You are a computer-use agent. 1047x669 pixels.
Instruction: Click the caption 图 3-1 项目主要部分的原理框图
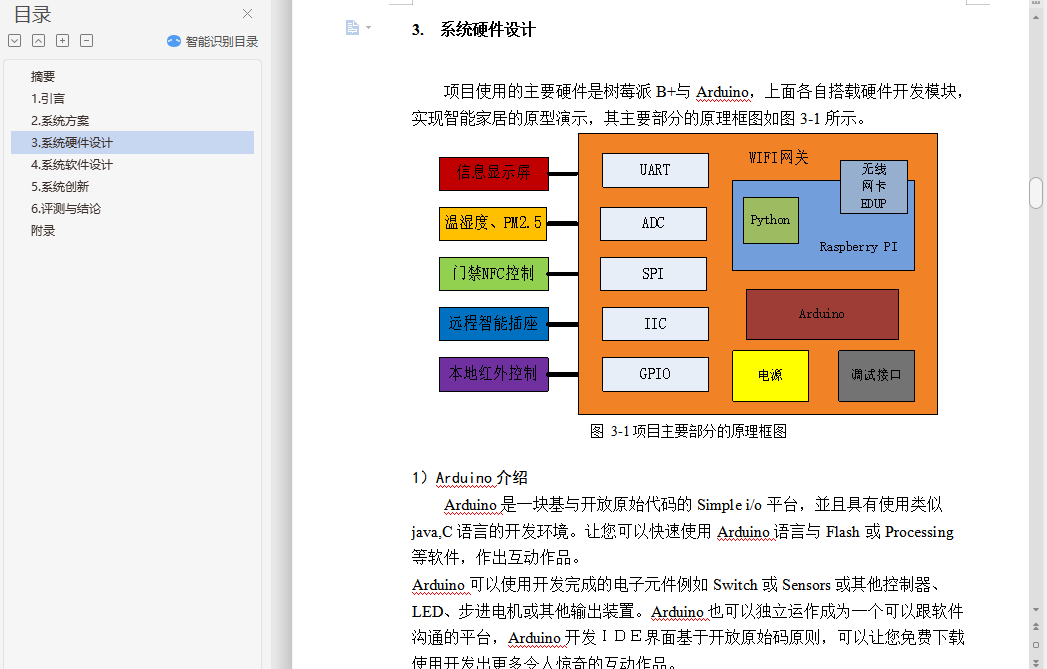click(x=688, y=431)
